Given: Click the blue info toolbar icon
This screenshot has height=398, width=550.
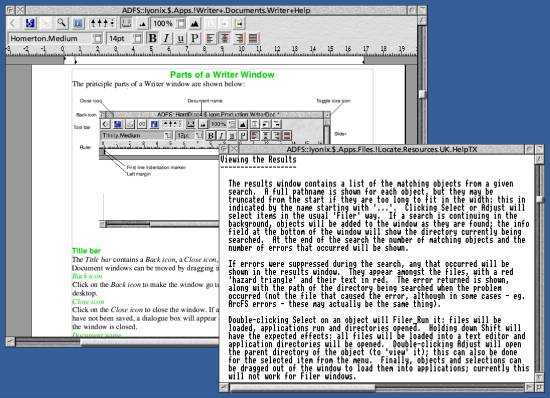Looking at the screenshot, I should click(78, 23).
